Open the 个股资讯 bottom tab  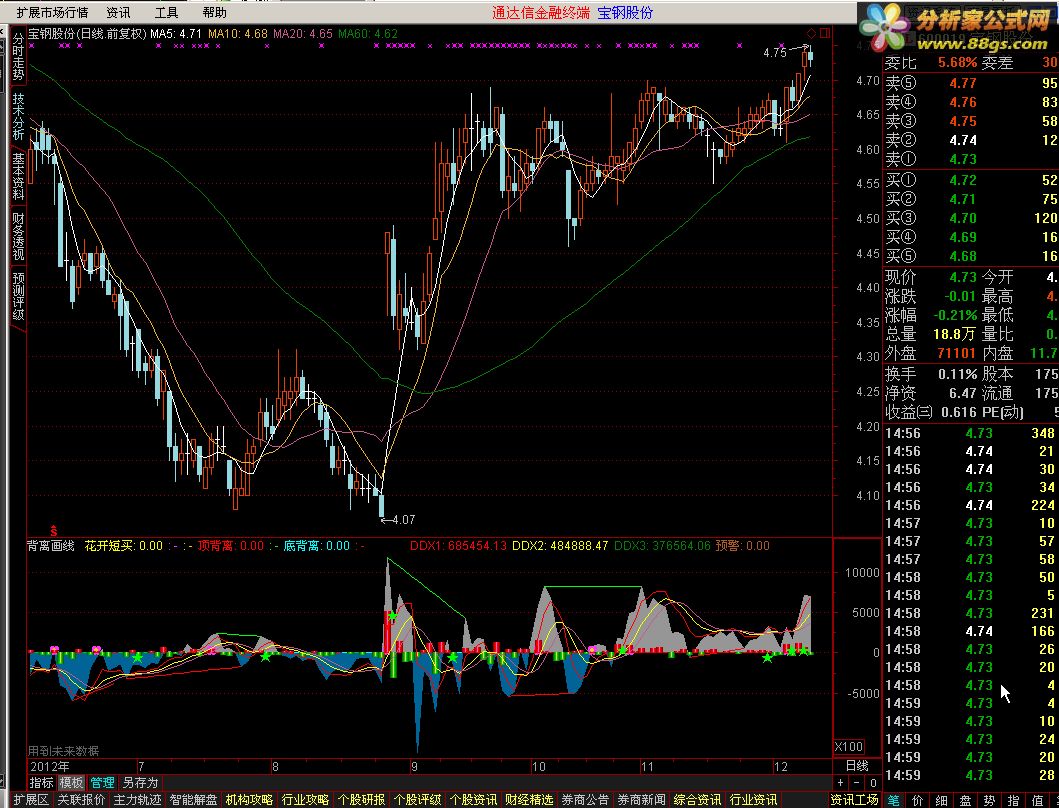(473, 800)
